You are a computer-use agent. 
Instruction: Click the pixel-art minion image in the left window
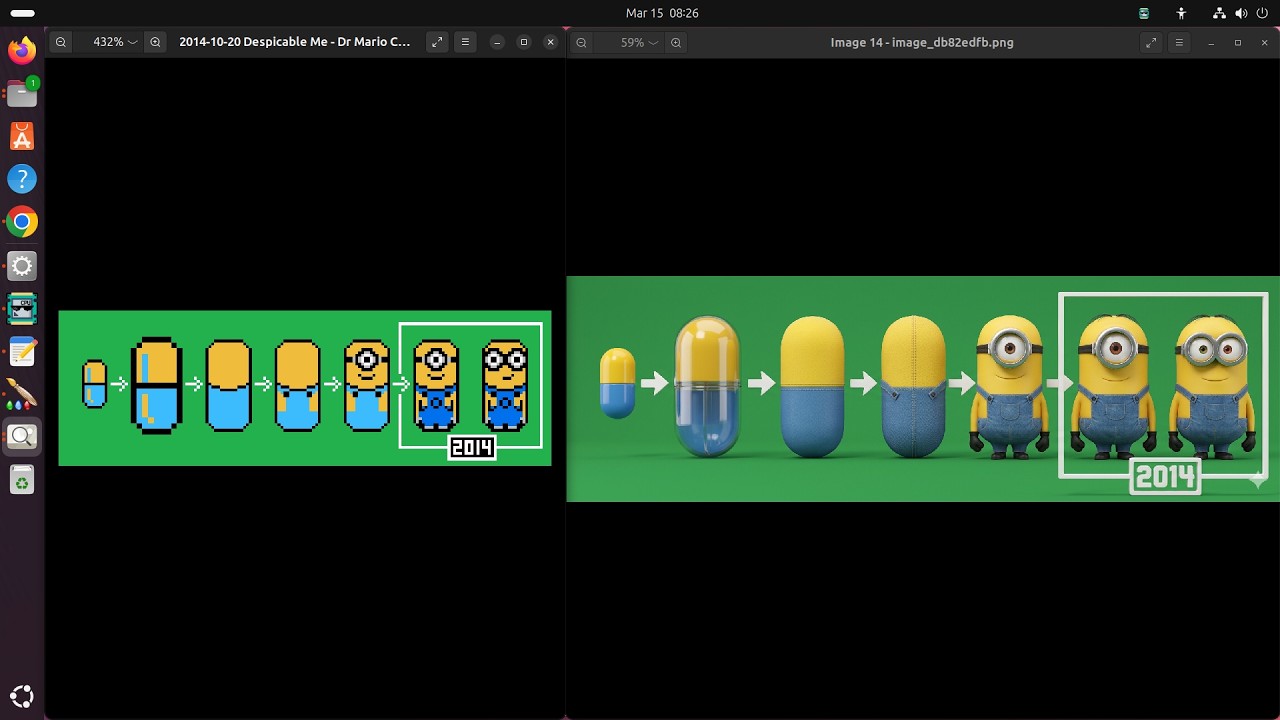305,388
